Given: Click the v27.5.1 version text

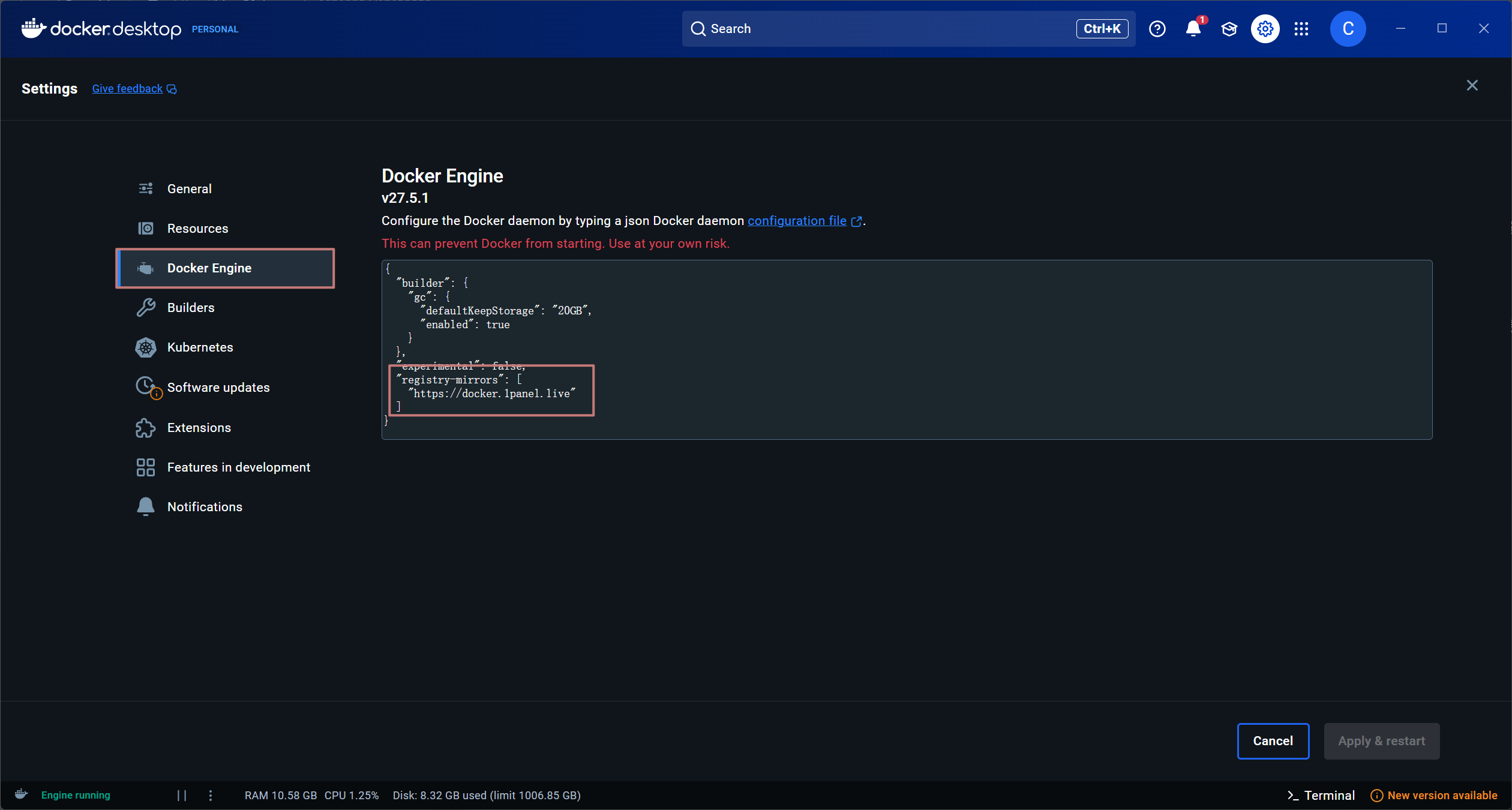Looking at the screenshot, I should (405, 198).
